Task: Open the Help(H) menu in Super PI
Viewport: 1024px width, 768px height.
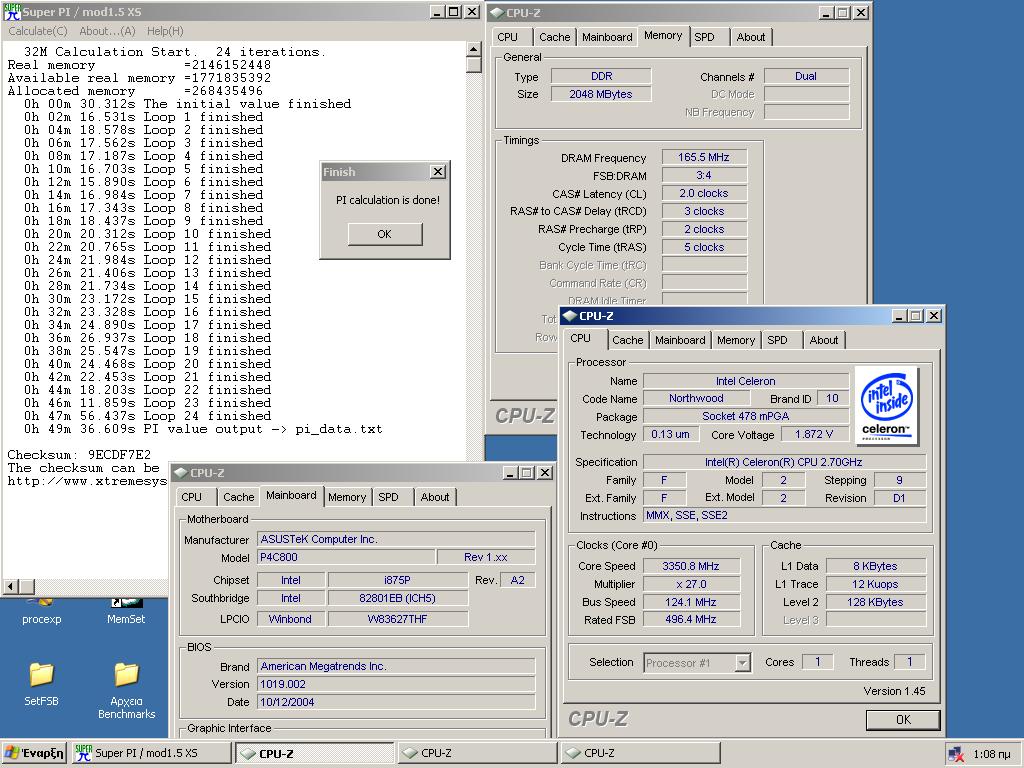Action: click(165, 31)
